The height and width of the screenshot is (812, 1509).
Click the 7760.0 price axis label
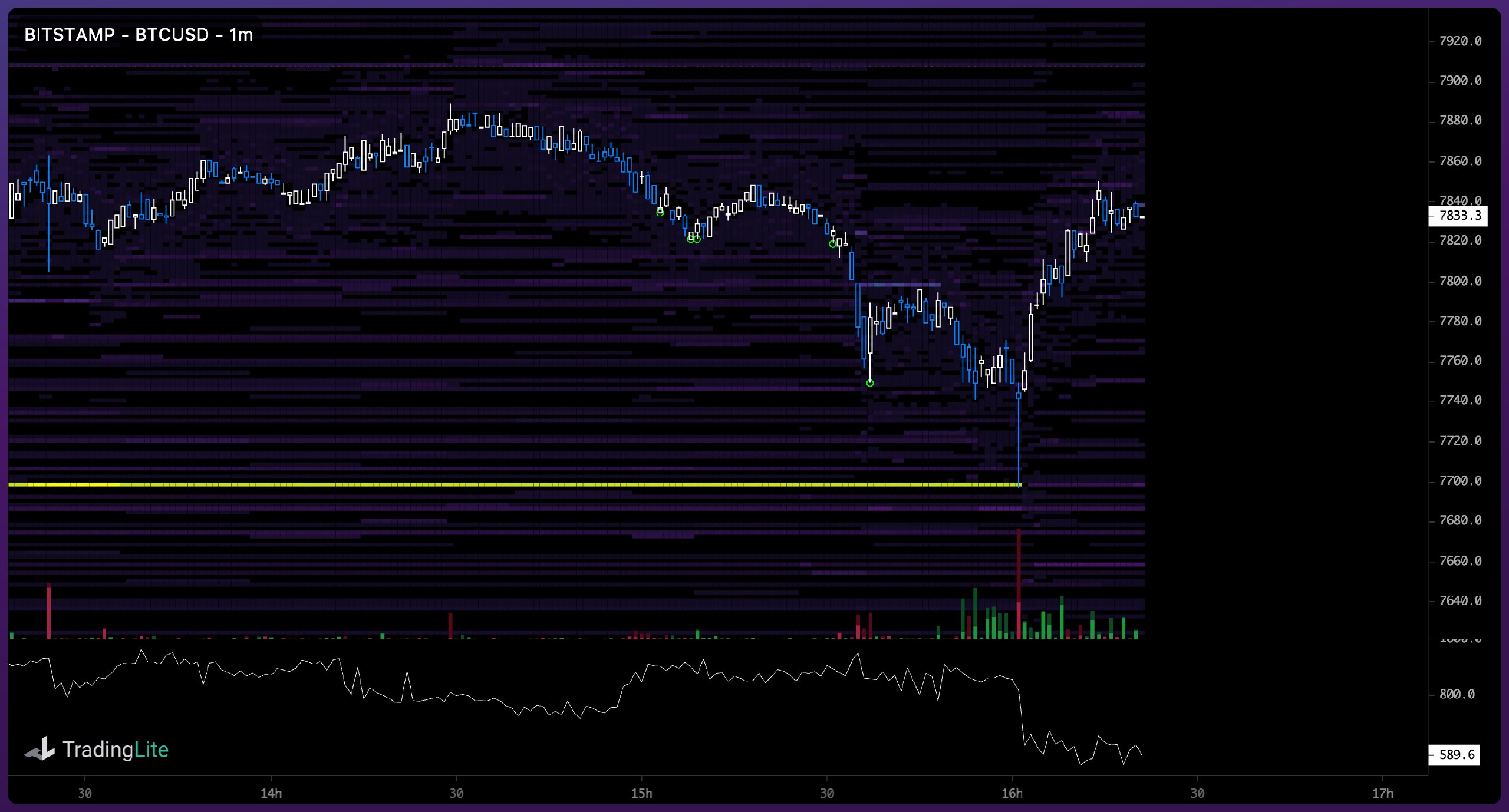tap(1460, 361)
